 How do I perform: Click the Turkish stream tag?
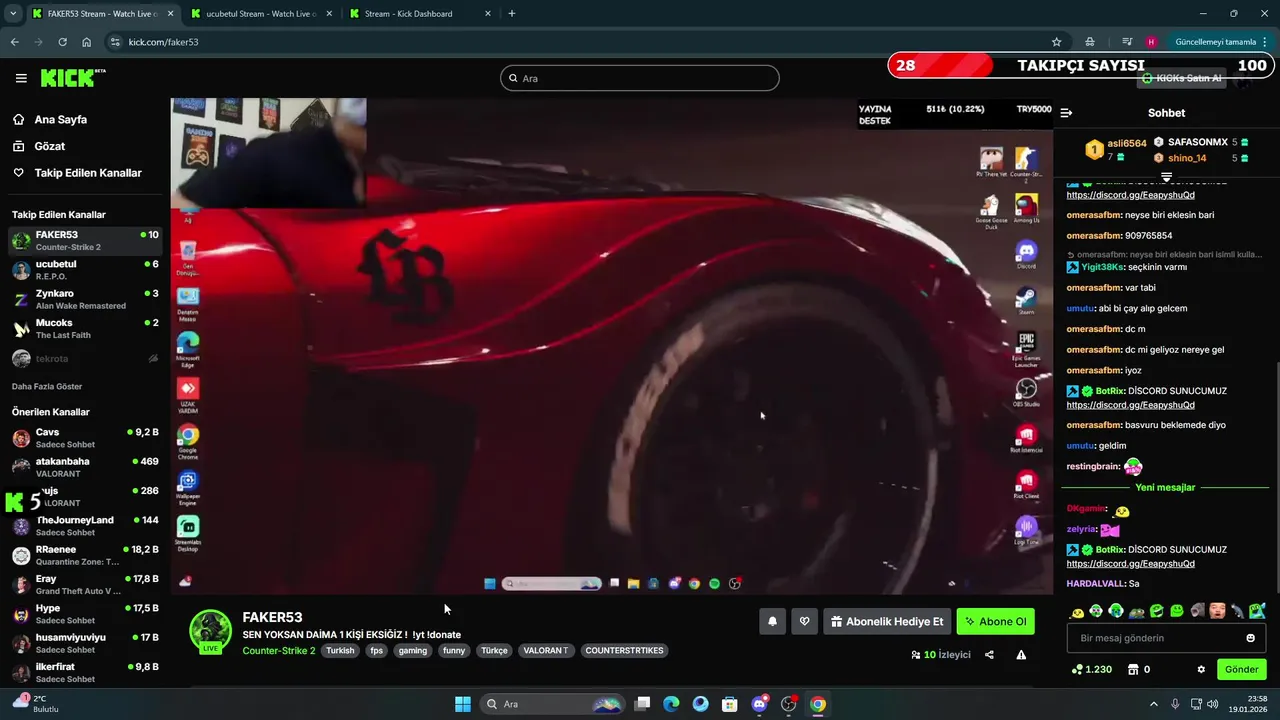340,650
